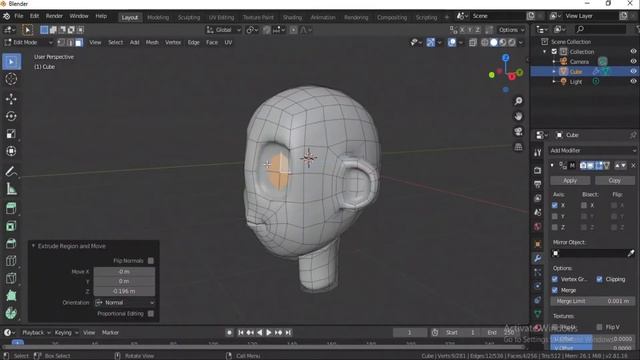This screenshot has height=360, width=640.
Task: Open Global transform orientation dropdown
Action: (x=223, y=30)
